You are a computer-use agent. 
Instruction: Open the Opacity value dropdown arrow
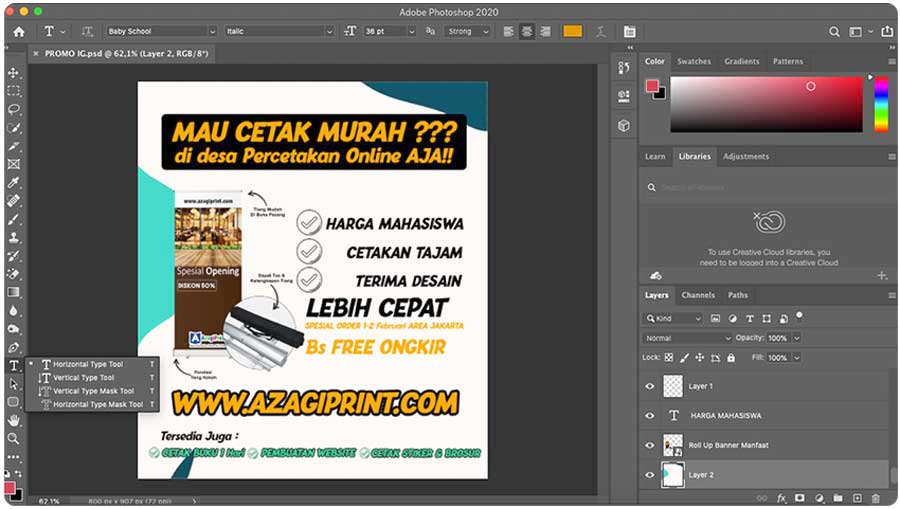tap(797, 338)
